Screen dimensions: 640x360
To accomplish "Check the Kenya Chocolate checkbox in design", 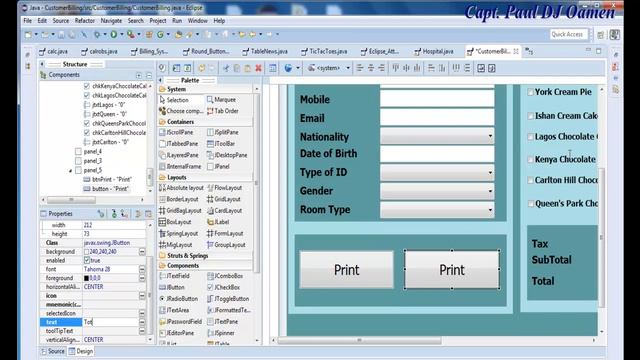I will [x=530, y=160].
